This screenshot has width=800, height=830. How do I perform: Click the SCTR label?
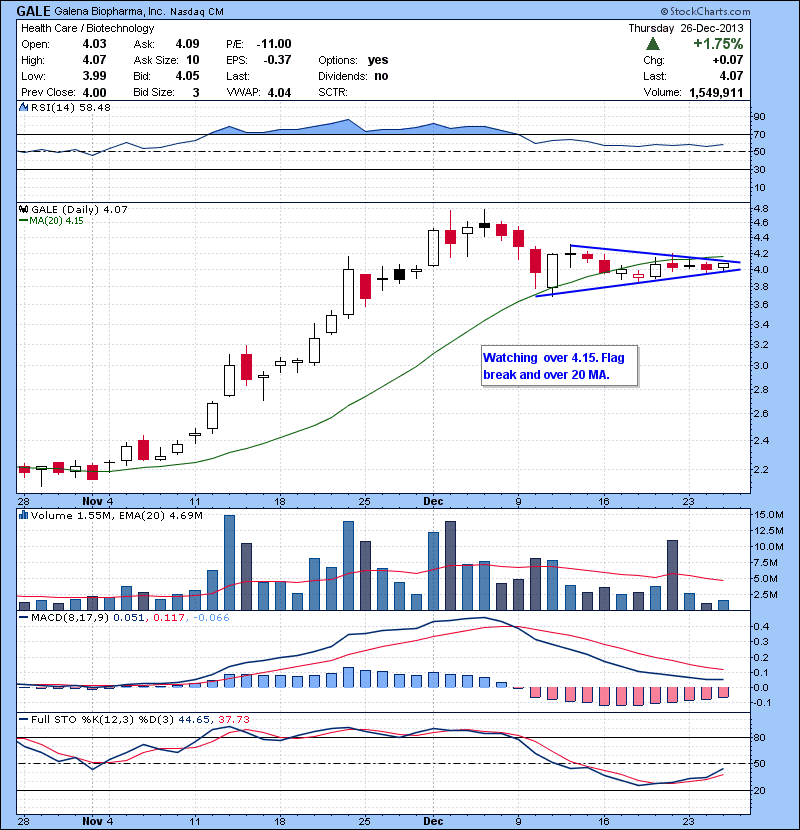(333, 93)
